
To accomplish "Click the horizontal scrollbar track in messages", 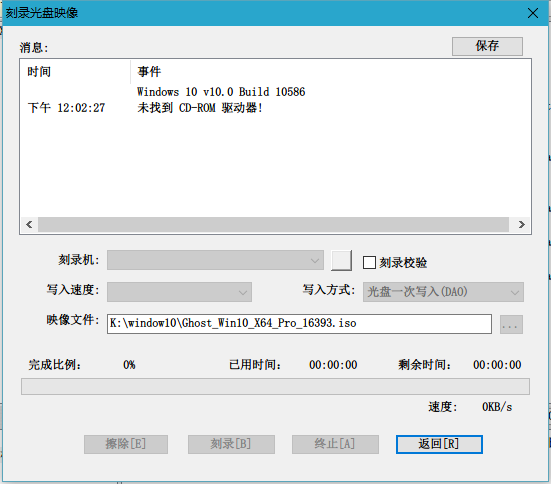I will click(273, 224).
